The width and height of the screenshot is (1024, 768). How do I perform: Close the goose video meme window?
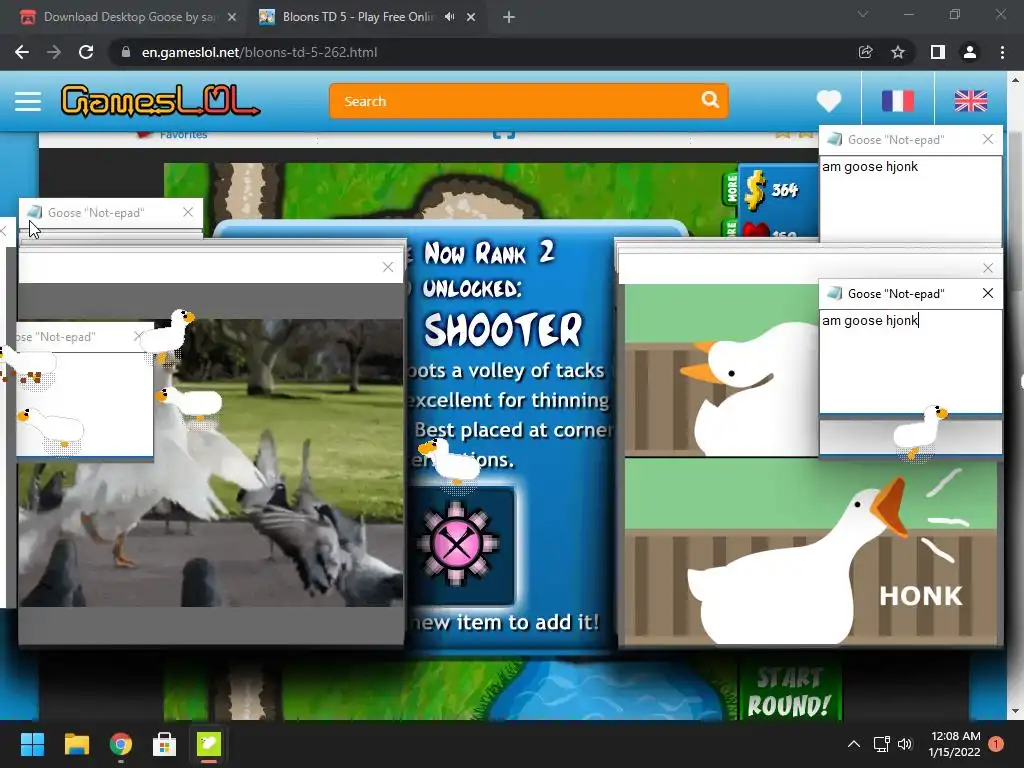[388, 267]
